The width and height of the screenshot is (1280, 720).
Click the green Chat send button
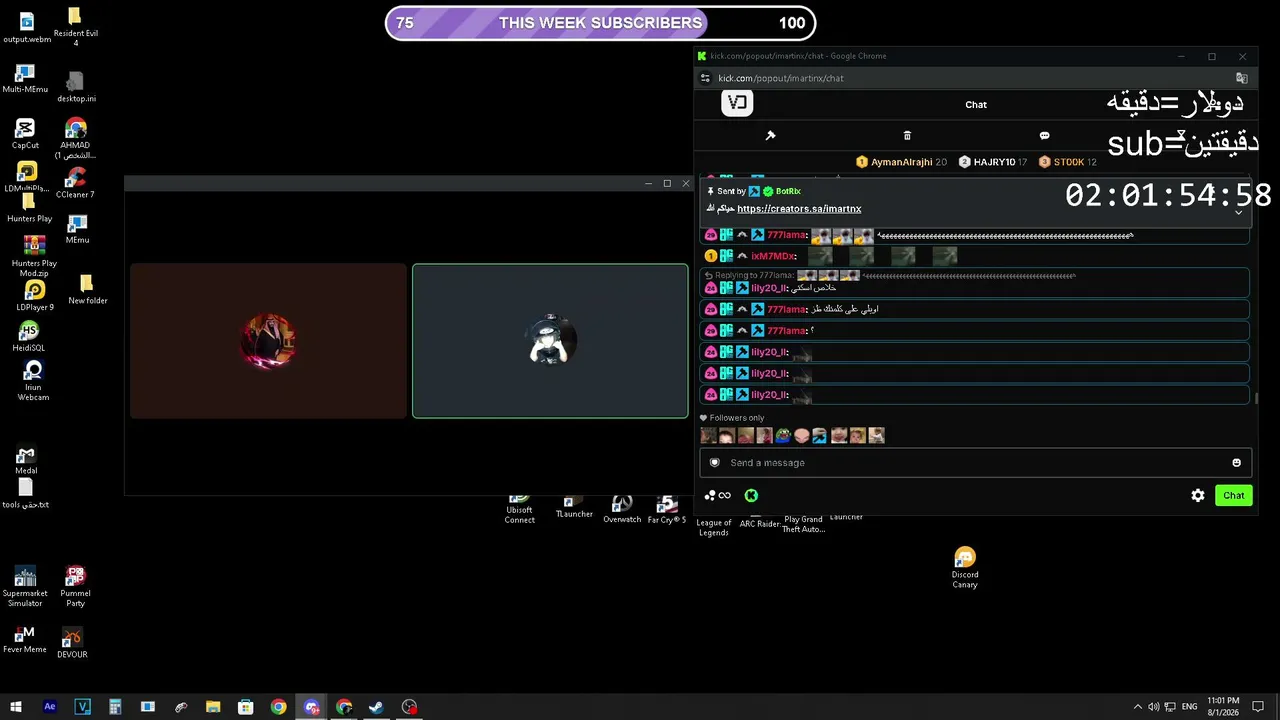coord(1234,495)
